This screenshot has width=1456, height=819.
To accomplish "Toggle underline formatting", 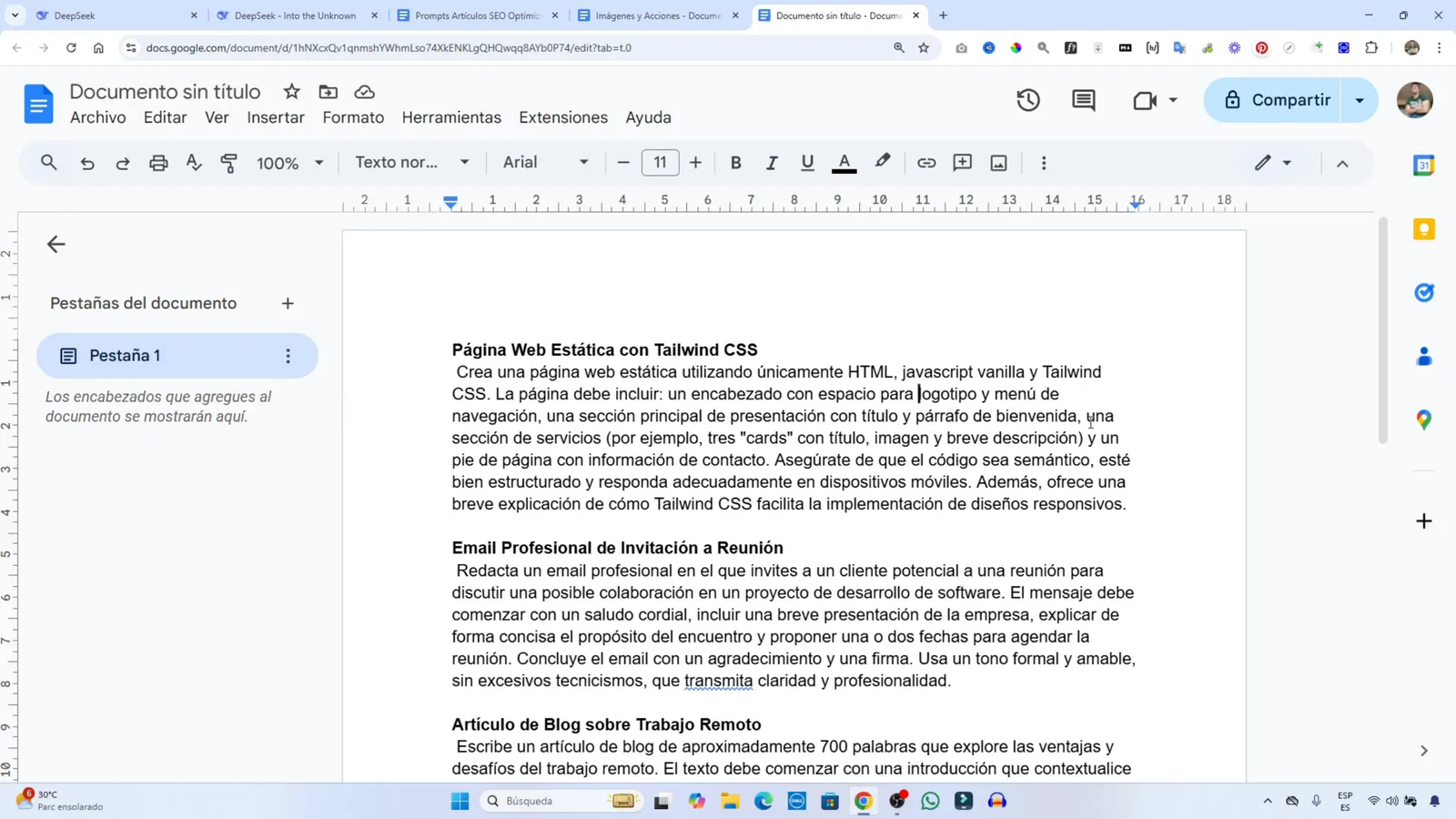I will coord(807,163).
